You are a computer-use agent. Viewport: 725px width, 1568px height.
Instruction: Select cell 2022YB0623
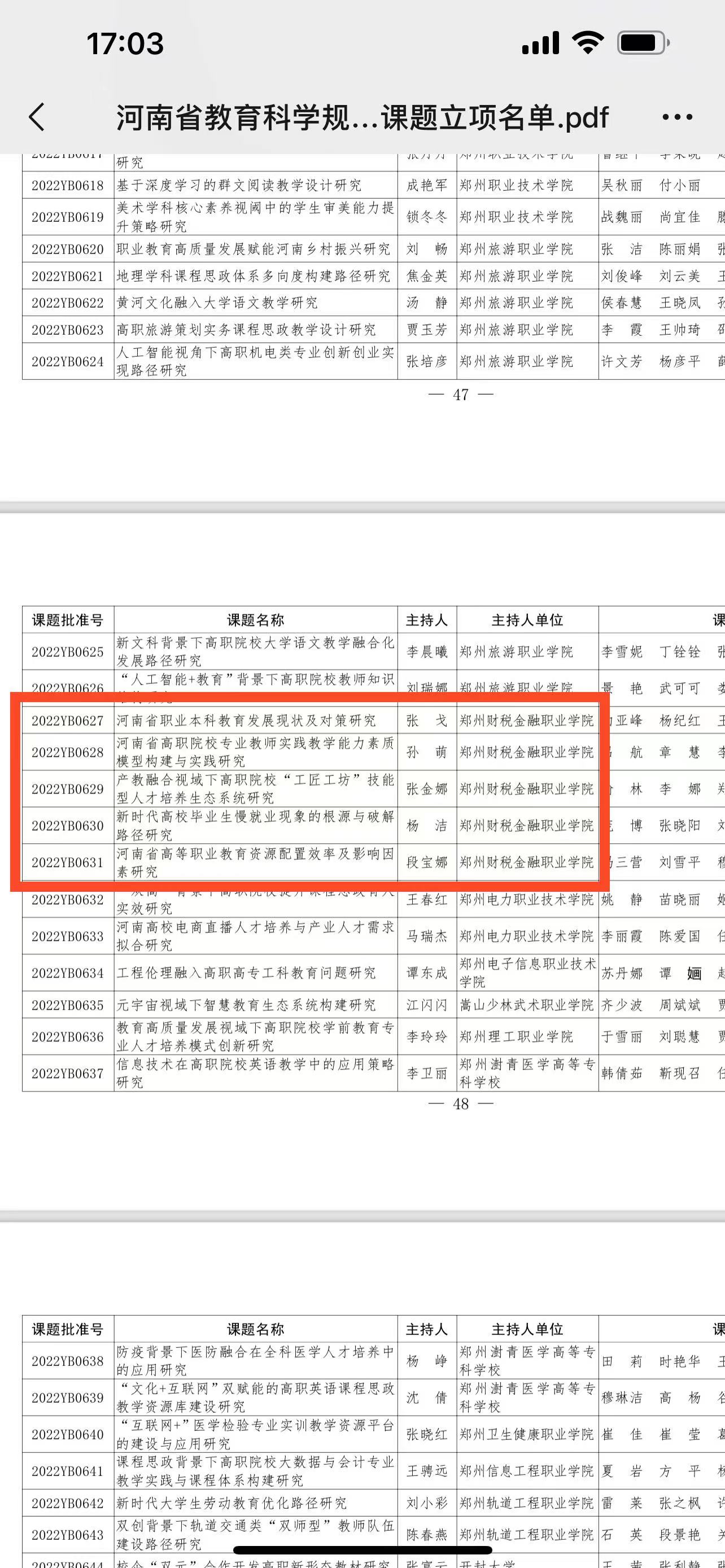(68, 330)
